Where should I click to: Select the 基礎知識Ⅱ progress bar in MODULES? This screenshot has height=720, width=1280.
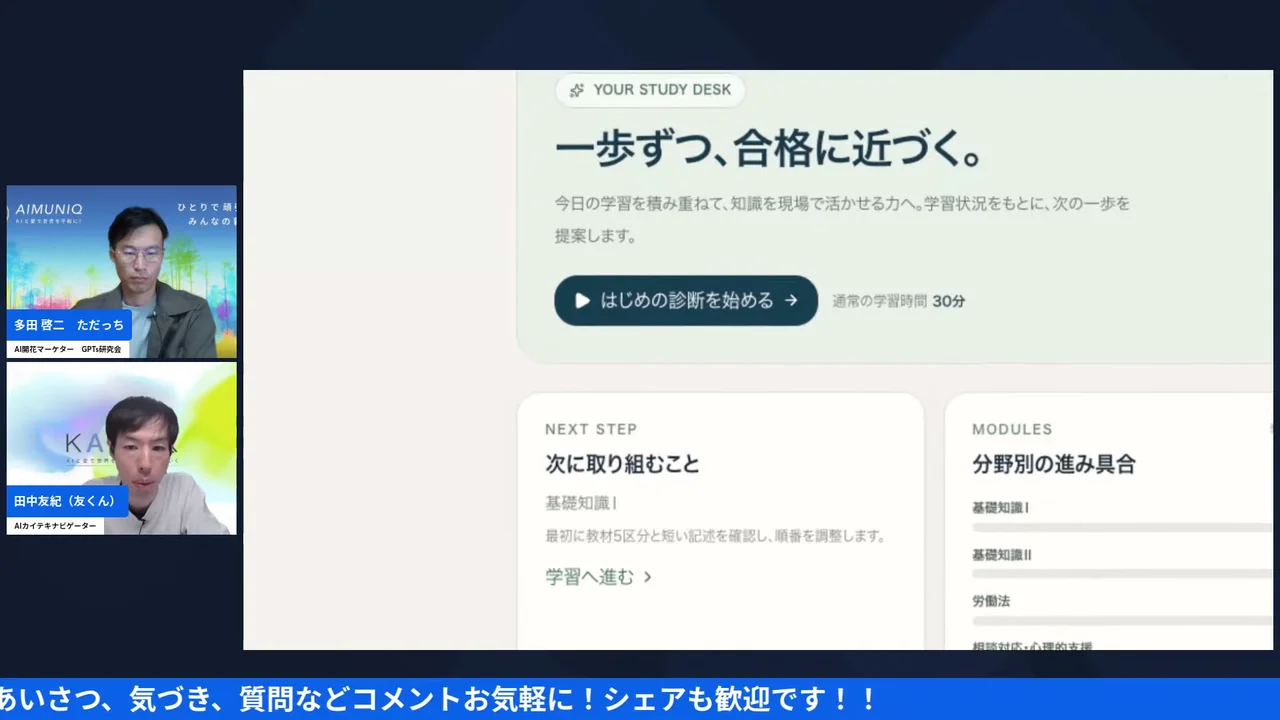tap(1122, 574)
